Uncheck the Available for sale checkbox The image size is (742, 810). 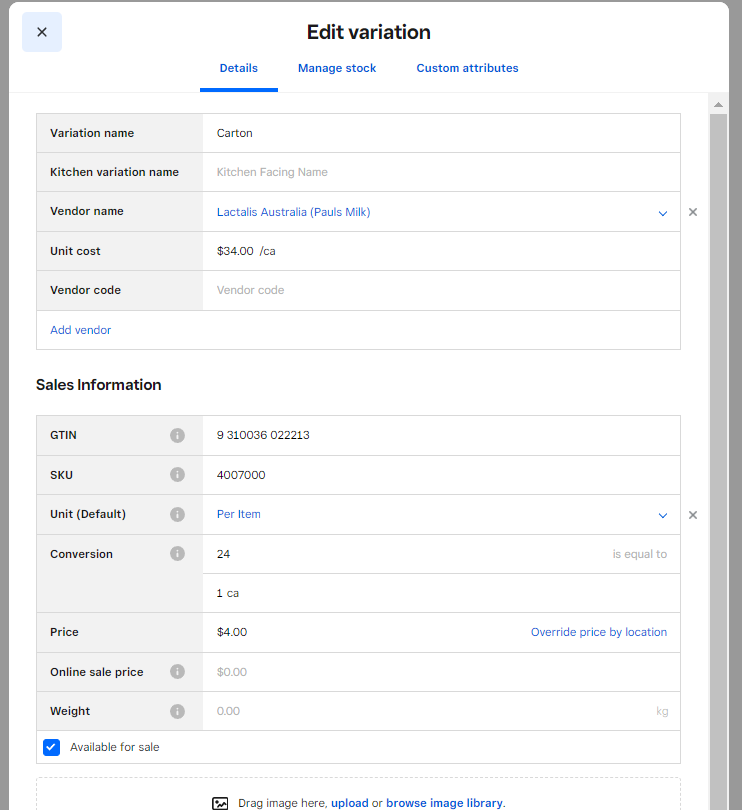click(52, 747)
